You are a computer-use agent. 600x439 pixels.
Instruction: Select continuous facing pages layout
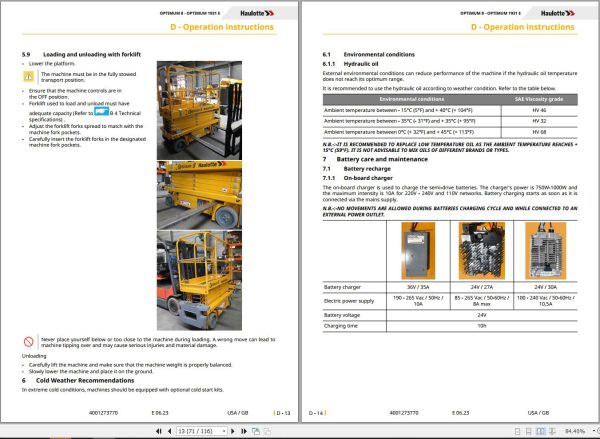click(x=552, y=431)
